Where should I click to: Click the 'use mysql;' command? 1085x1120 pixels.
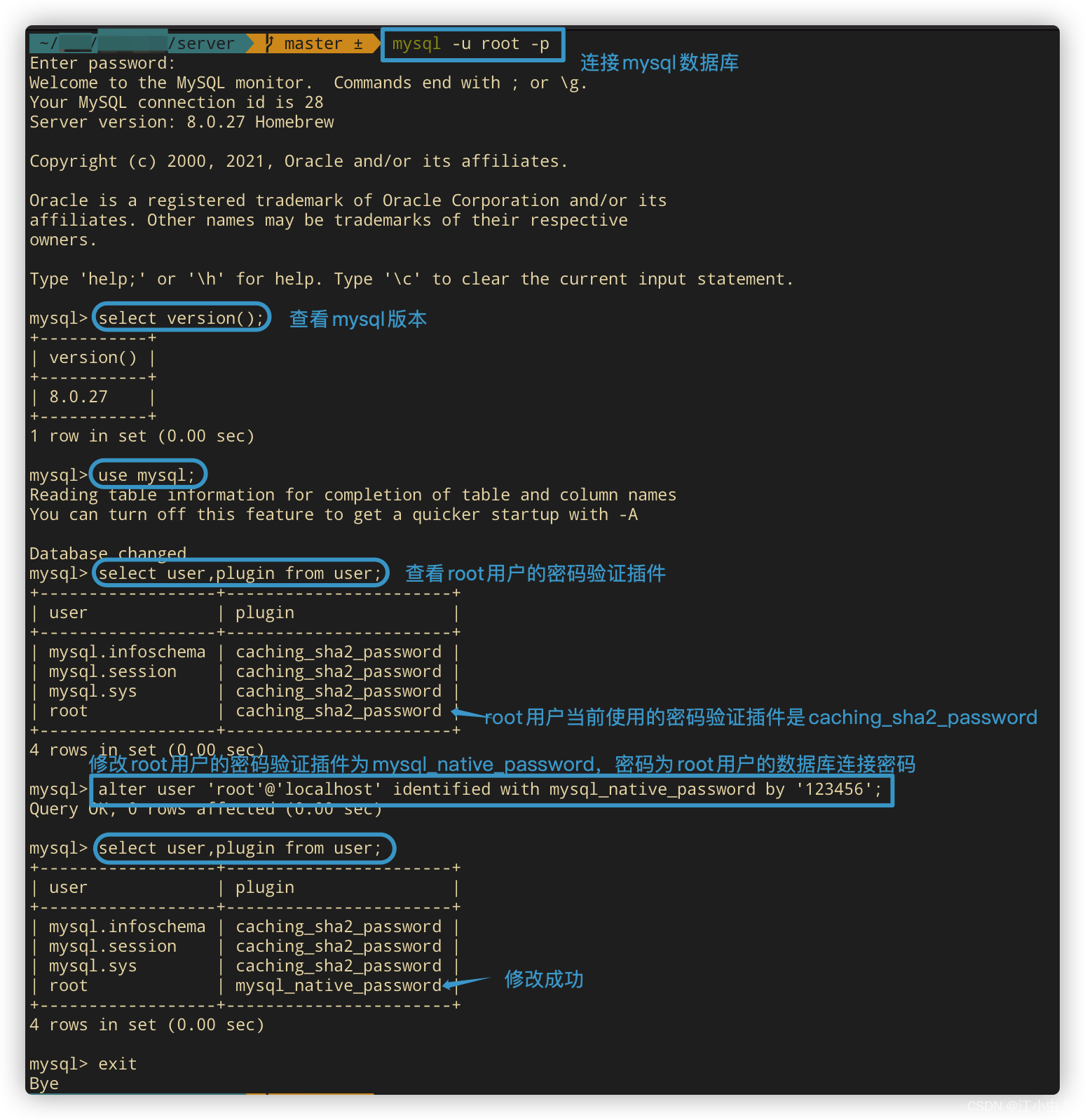146,475
